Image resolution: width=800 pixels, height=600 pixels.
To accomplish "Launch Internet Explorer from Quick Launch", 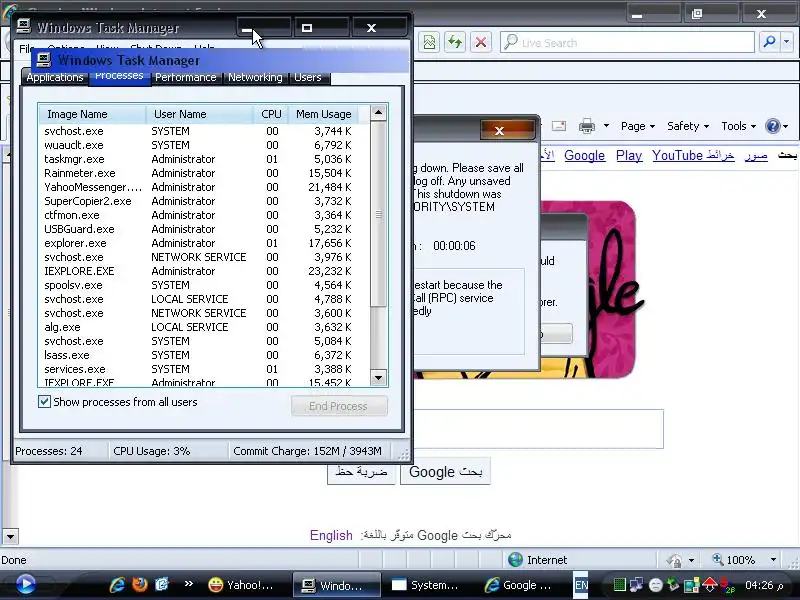I will click(x=117, y=585).
